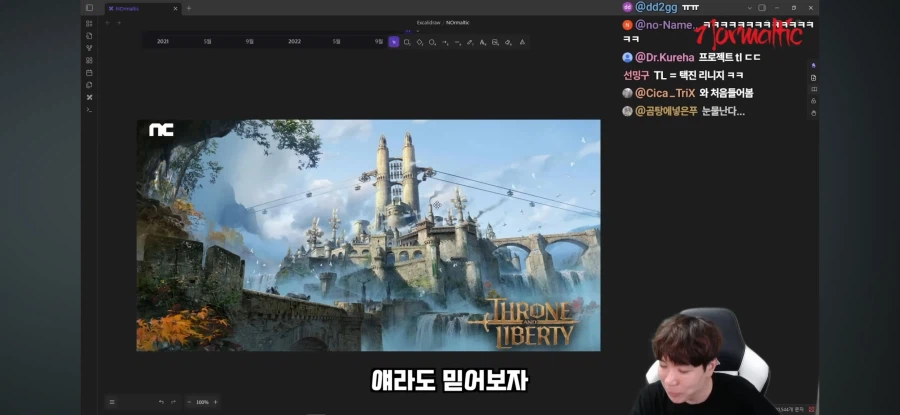Click the 2021 timeline label
Viewport: 900px width, 415px height.
(163, 42)
